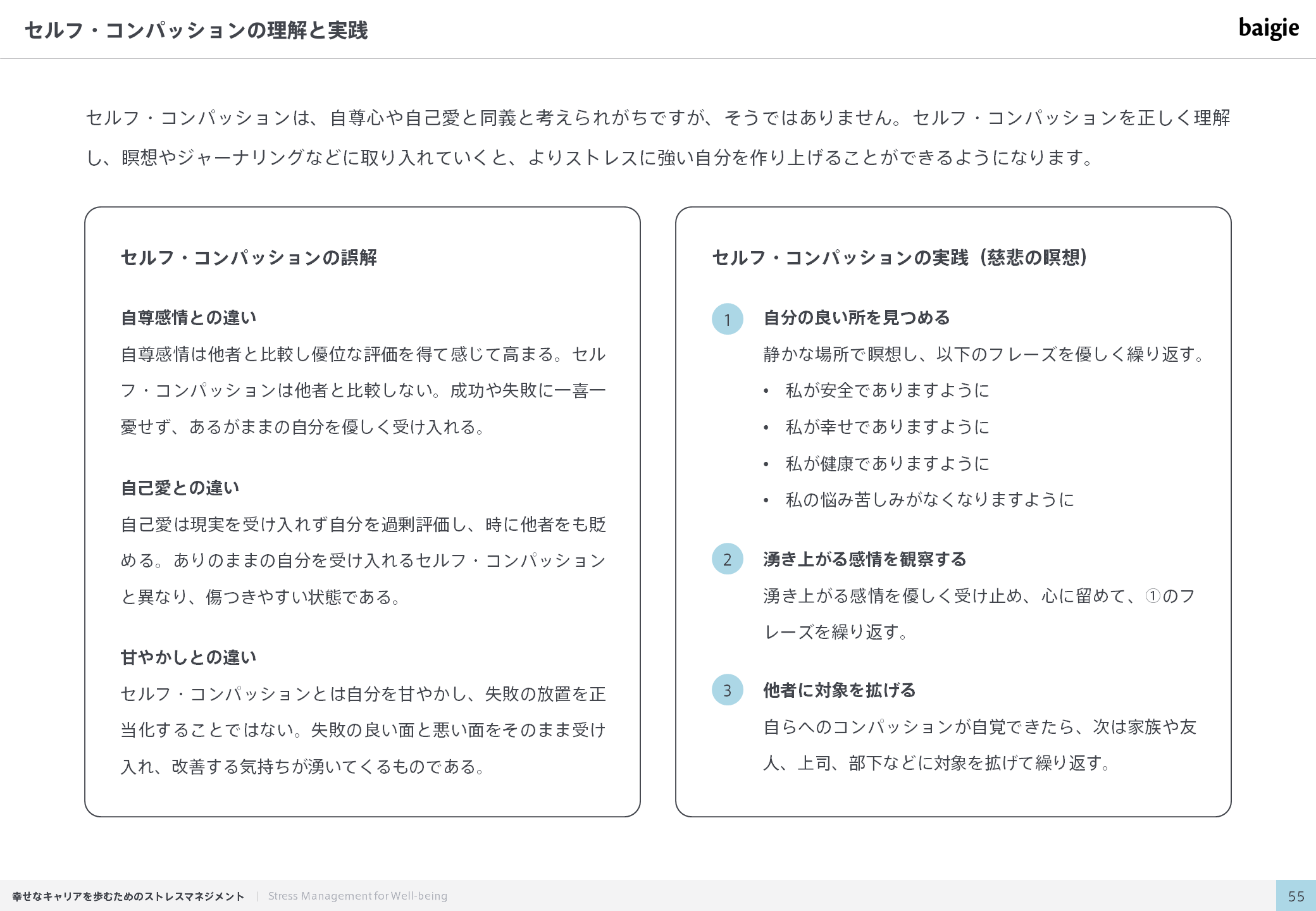Select the subheading 自尊感情との違い

pyautogui.click(x=189, y=318)
